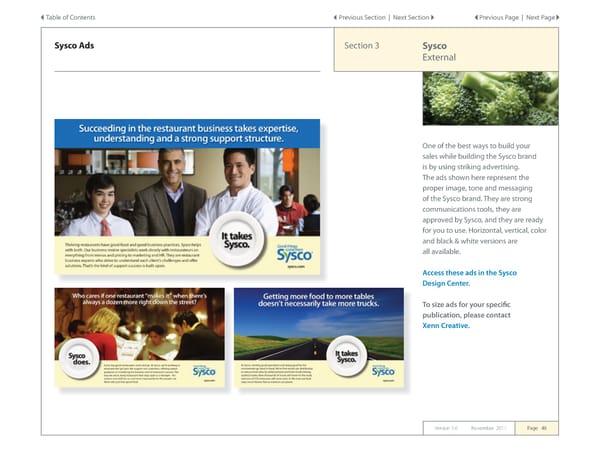
Task: Go to Previous Section
Action: [x=362, y=18]
